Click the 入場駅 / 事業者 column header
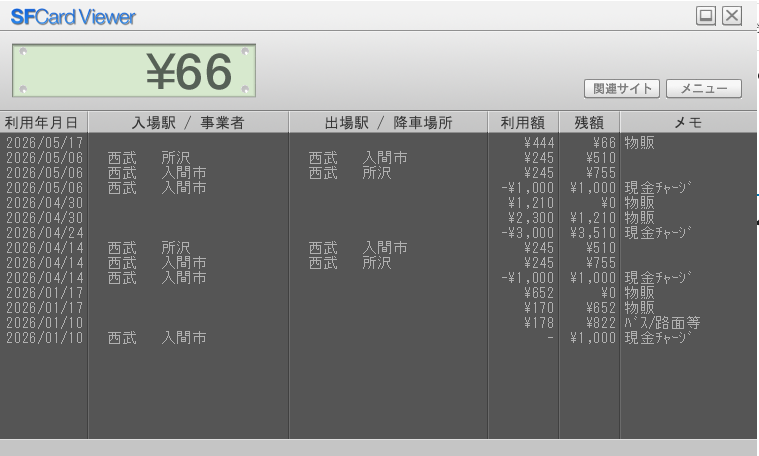This screenshot has height=456, width=759. (x=188, y=122)
